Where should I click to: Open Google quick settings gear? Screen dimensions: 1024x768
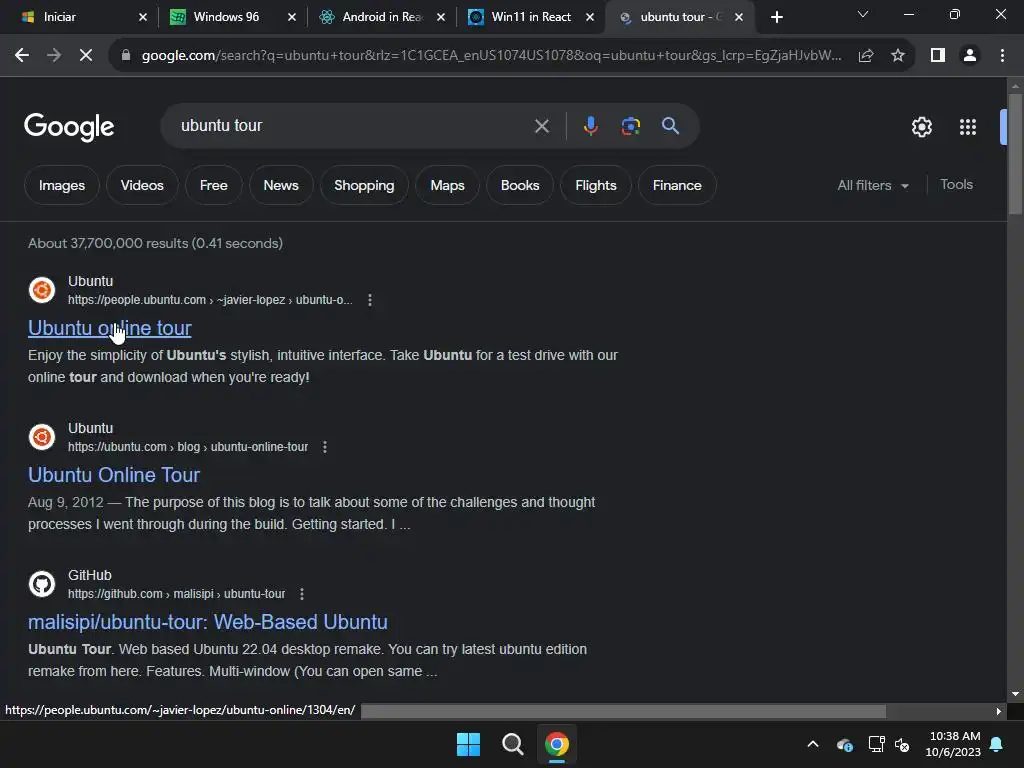[x=921, y=127]
